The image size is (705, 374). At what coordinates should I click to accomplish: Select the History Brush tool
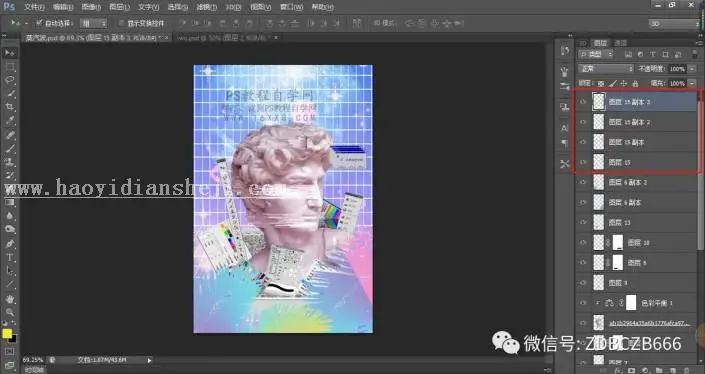click(x=9, y=175)
